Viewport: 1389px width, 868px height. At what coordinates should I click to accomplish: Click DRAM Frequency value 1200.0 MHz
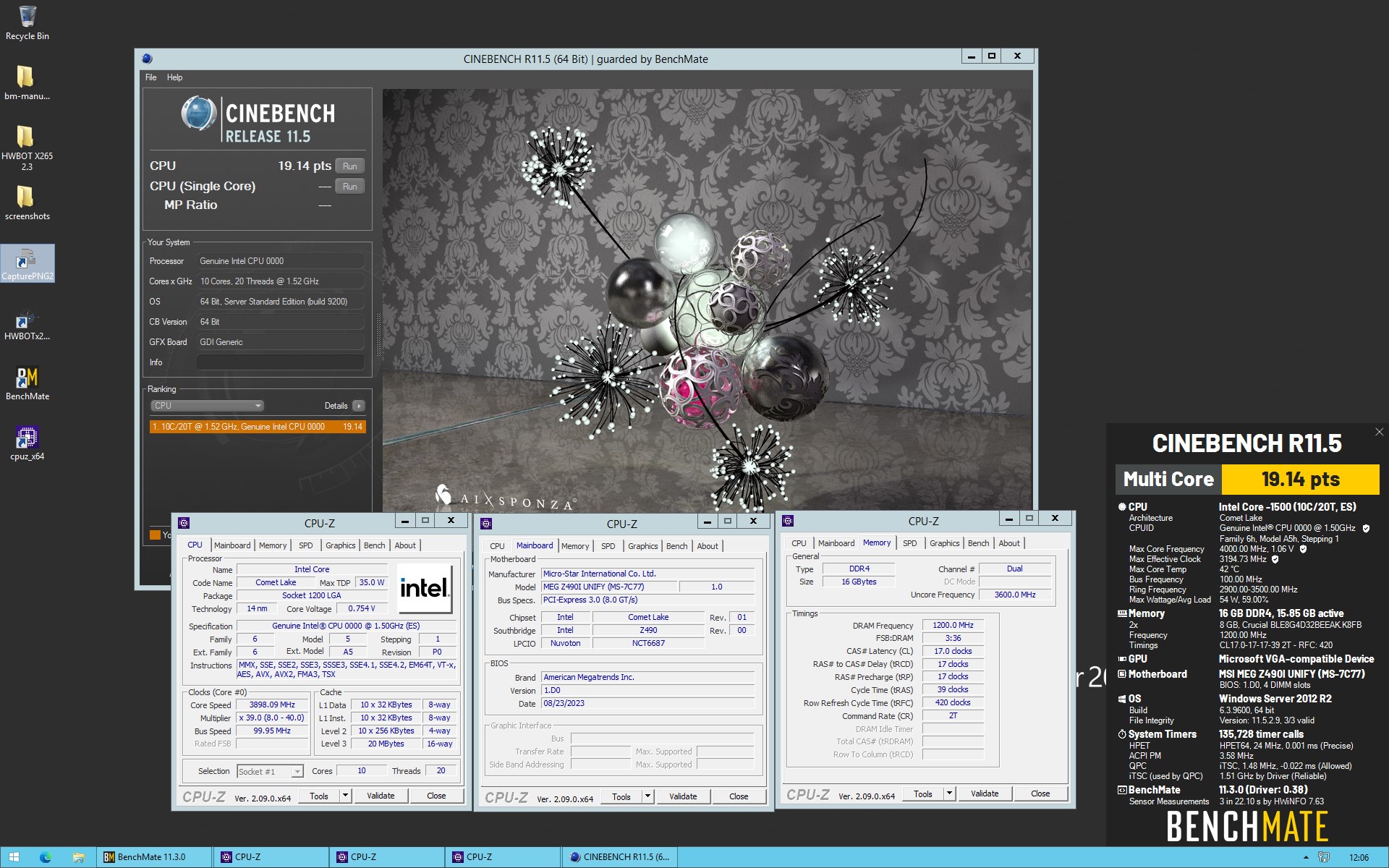(953, 625)
